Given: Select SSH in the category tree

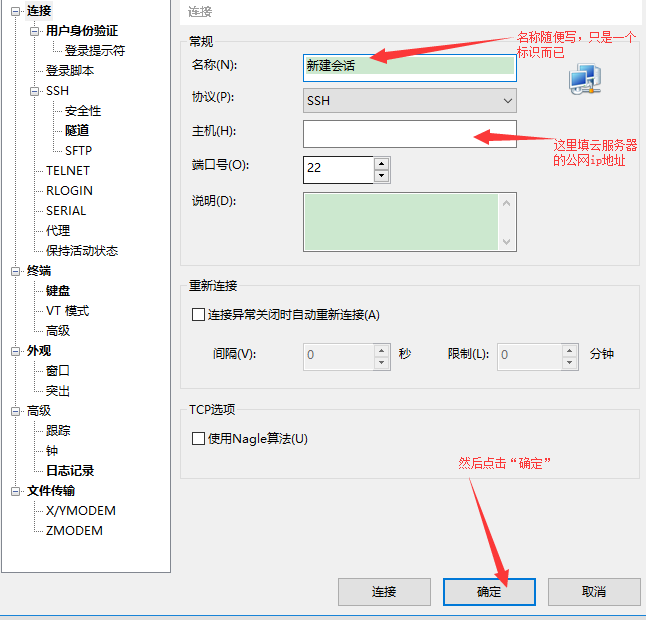Looking at the screenshot, I should click(x=57, y=91).
